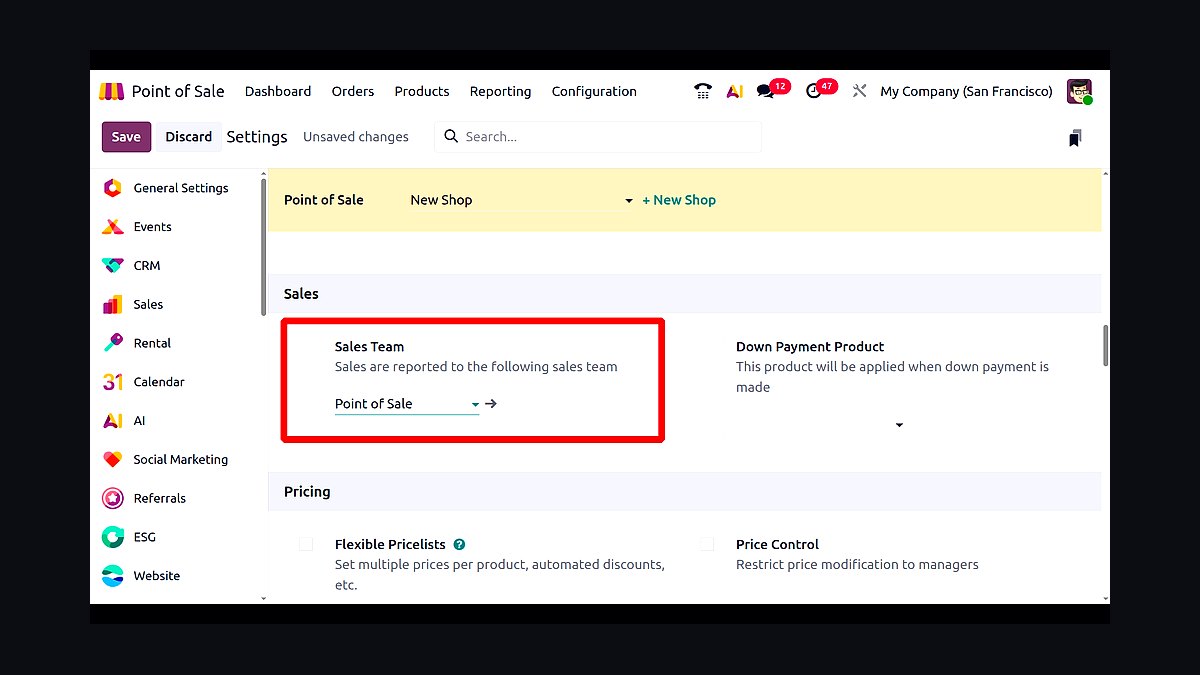Image resolution: width=1200 pixels, height=675 pixels.
Task: Click the Flexible Pricelists help question icon
Action: [459, 545]
